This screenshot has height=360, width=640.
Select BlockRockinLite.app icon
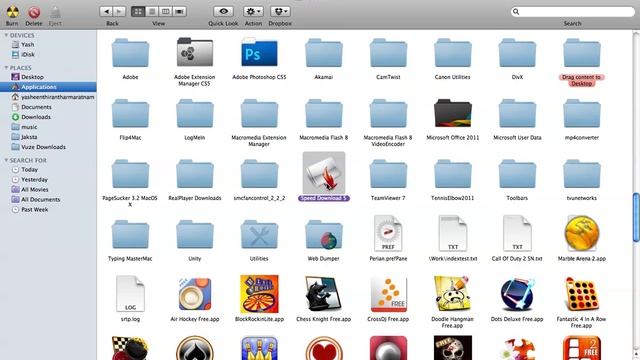point(259,294)
